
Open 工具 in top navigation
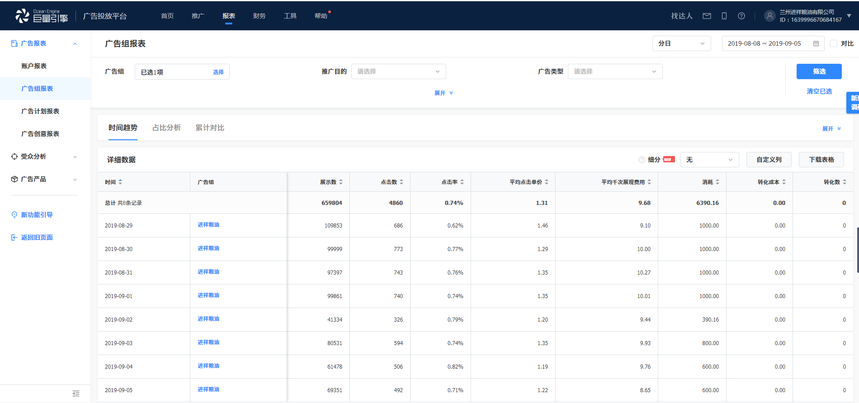pyautogui.click(x=290, y=16)
